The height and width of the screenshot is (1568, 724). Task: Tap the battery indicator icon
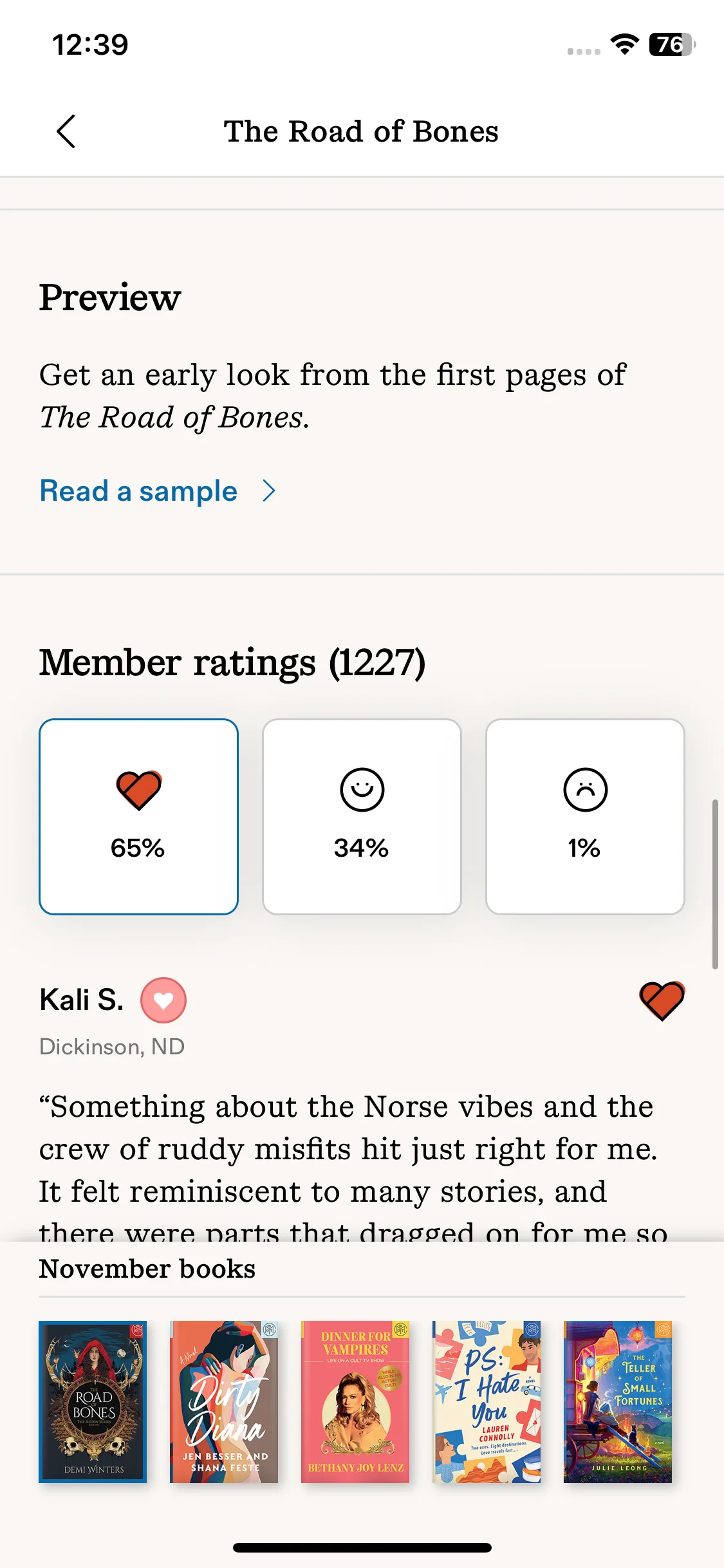coord(673,44)
